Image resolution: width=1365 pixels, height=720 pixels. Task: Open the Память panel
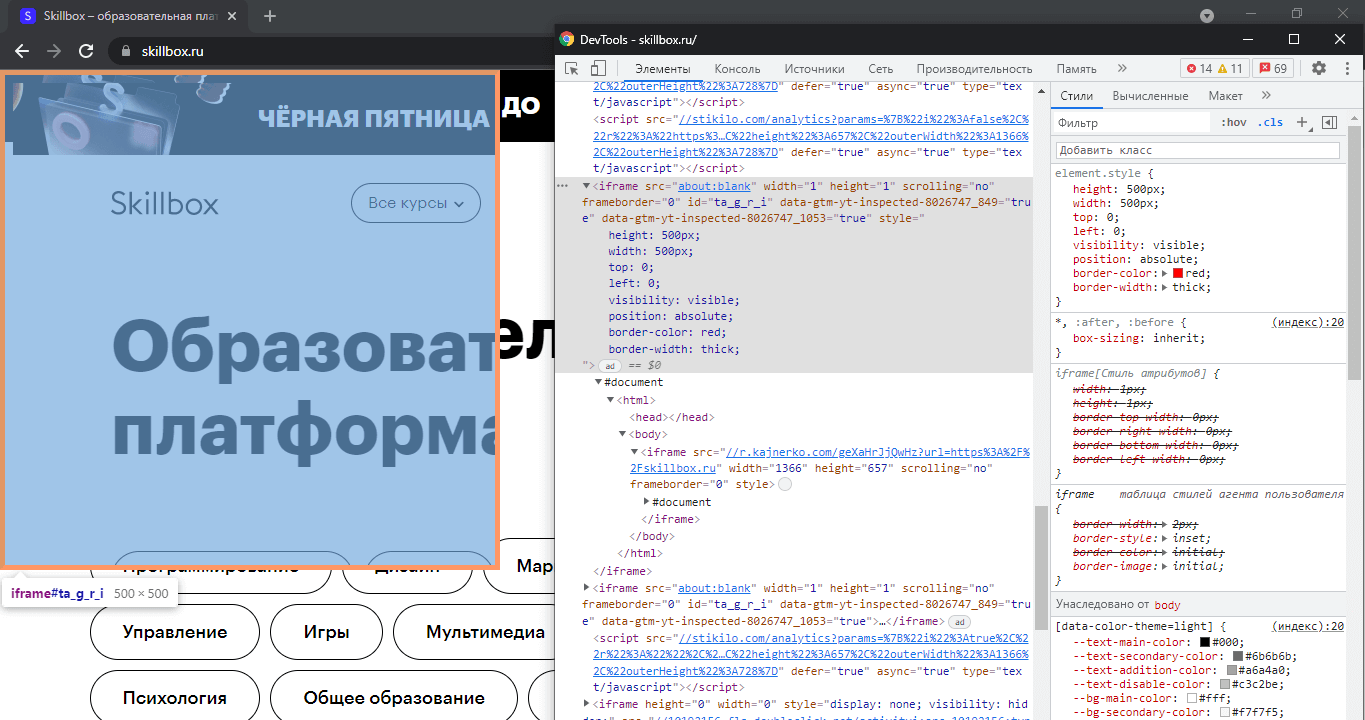point(1077,69)
